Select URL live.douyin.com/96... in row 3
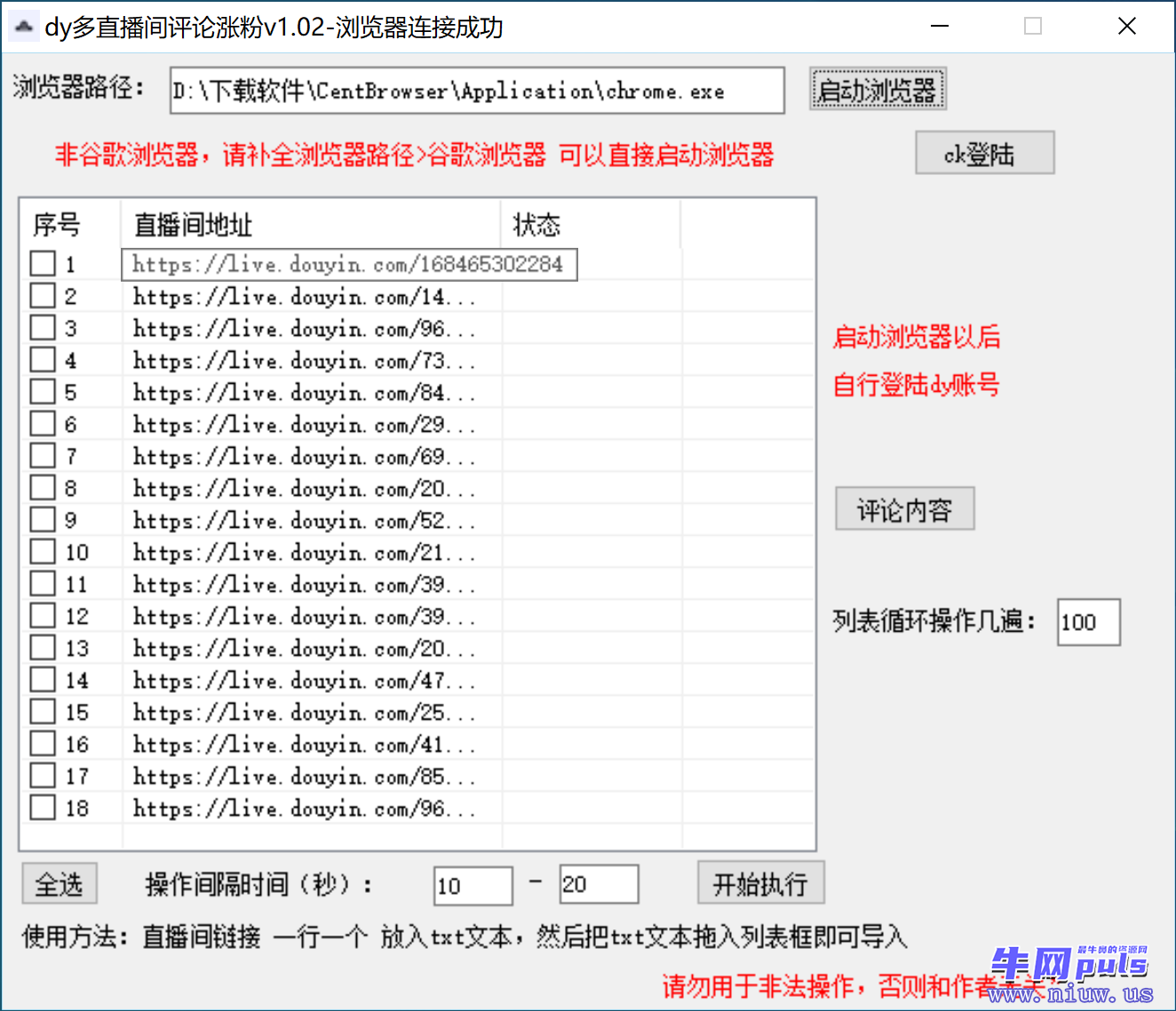1176x1011 pixels. click(x=305, y=329)
